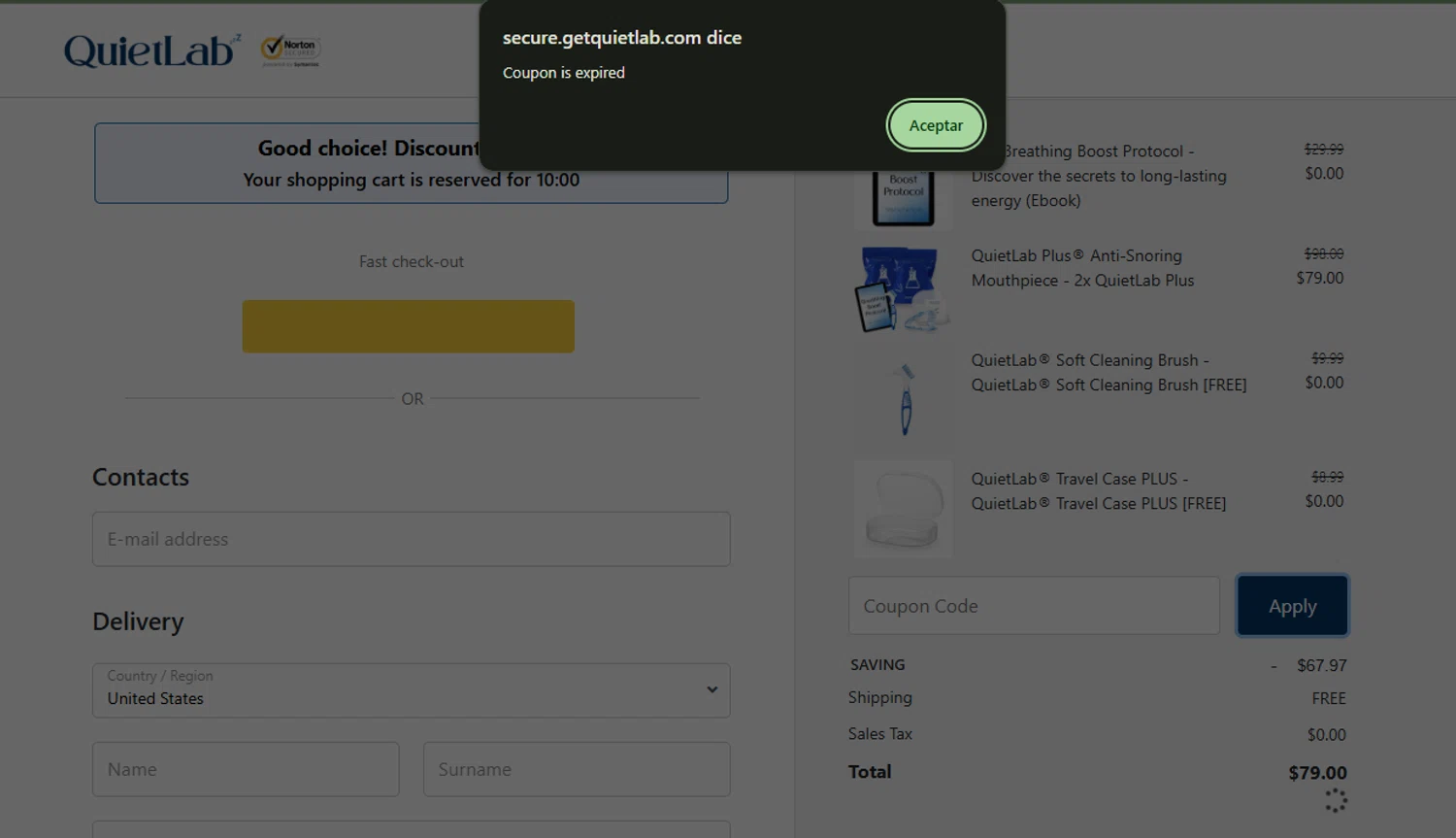Click the yellow fast check-out button
The height and width of the screenshot is (838, 1456).
point(408,326)
